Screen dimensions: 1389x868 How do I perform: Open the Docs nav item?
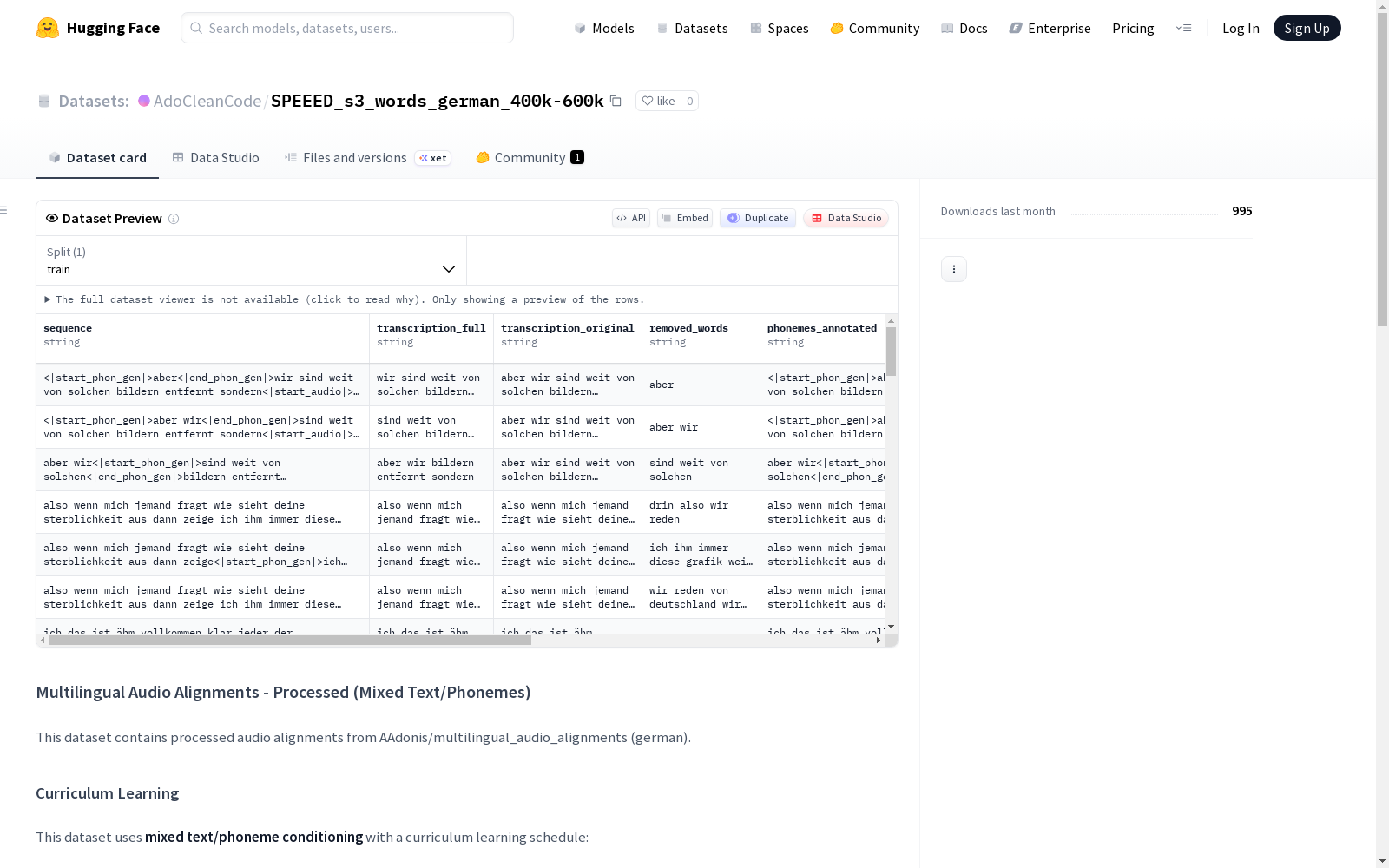point(964,28)
